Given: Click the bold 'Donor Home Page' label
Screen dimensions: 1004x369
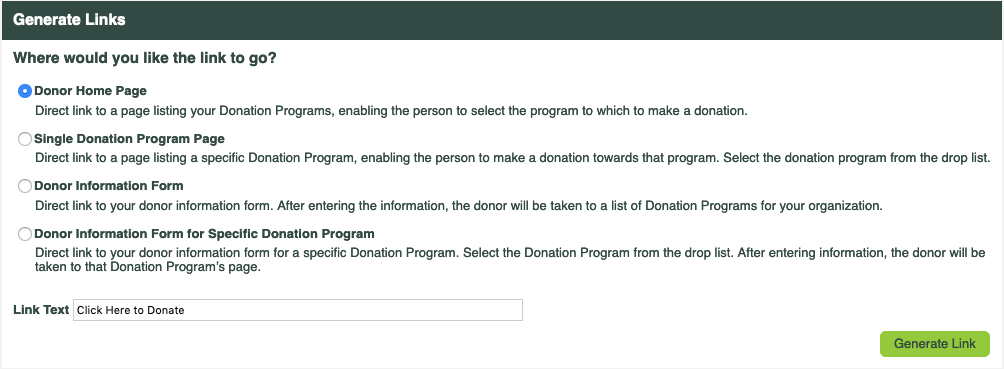Looking at the screenshot, I should pyautogui.click(x=90, y=91).
